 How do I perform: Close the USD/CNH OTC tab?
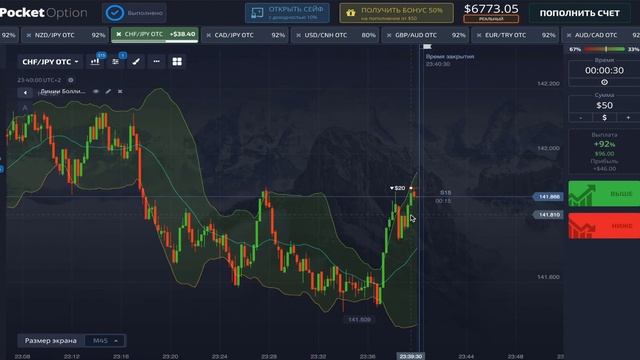point(299,36)
